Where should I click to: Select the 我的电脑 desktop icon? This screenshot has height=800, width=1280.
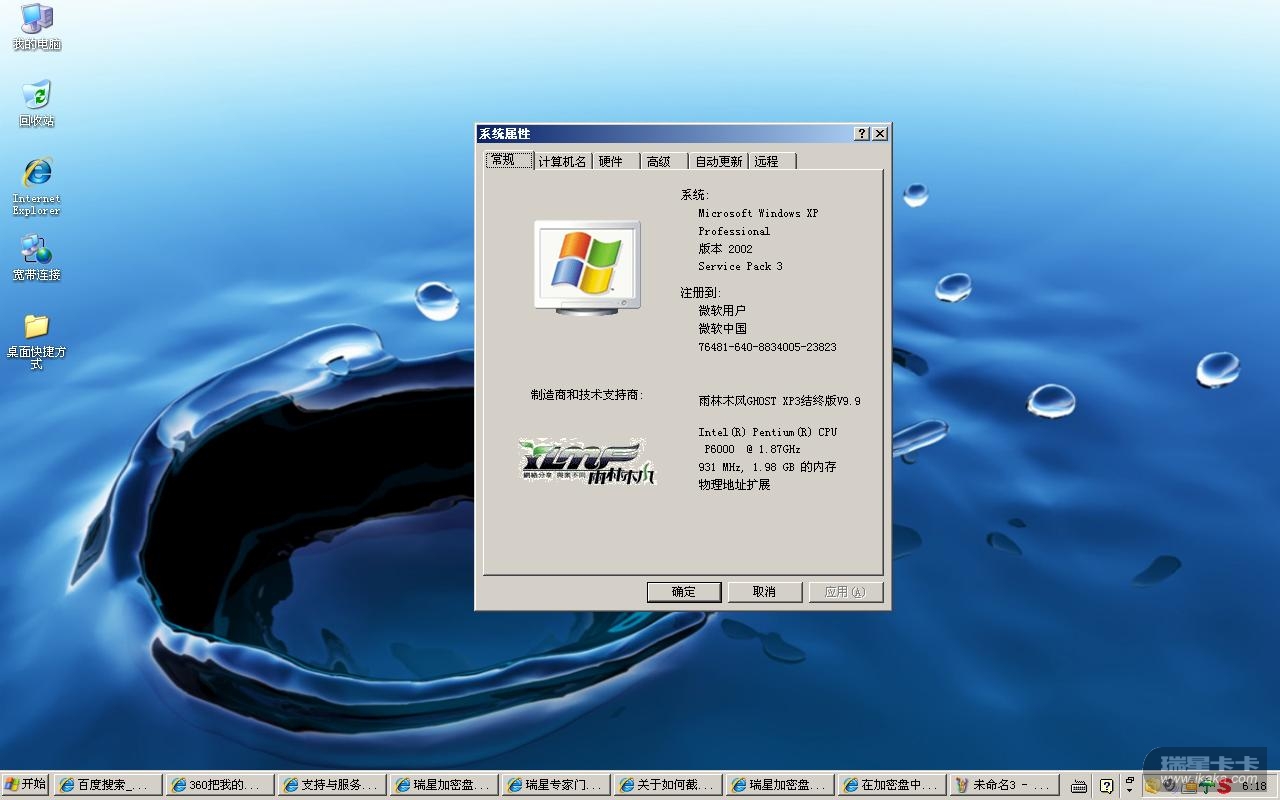pos(37,27)
